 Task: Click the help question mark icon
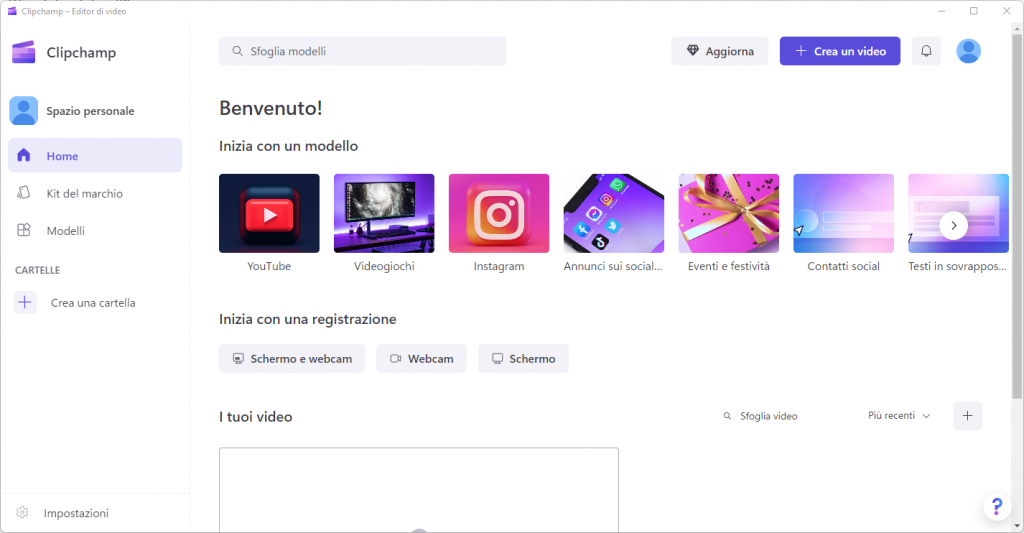997,506
